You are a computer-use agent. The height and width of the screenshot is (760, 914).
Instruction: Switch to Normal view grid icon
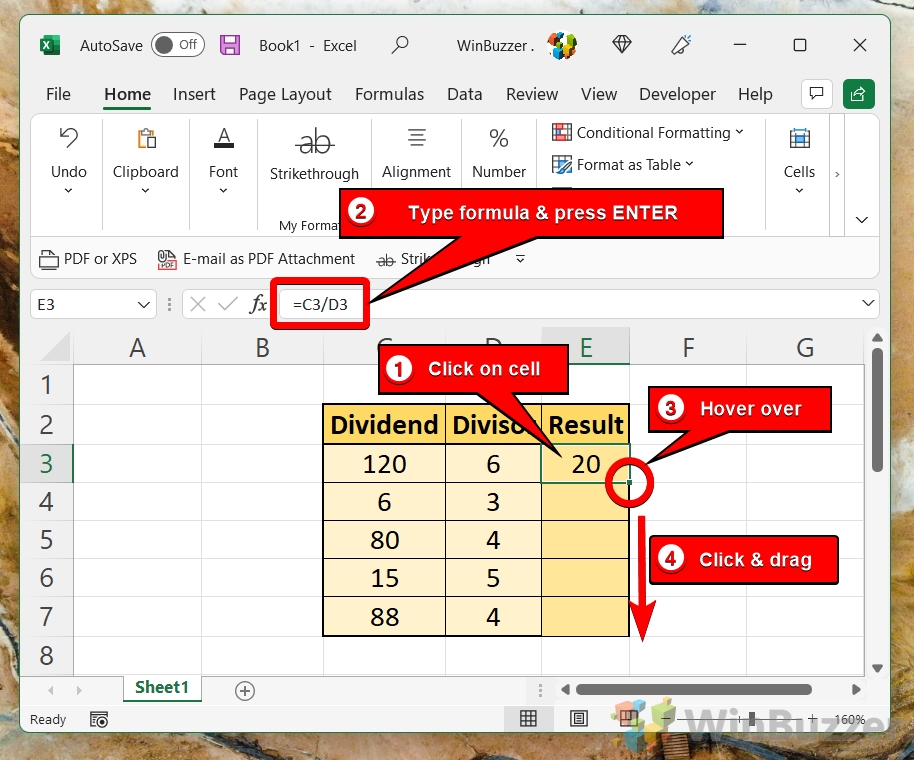pyautogui.click(x=528, y=718)
